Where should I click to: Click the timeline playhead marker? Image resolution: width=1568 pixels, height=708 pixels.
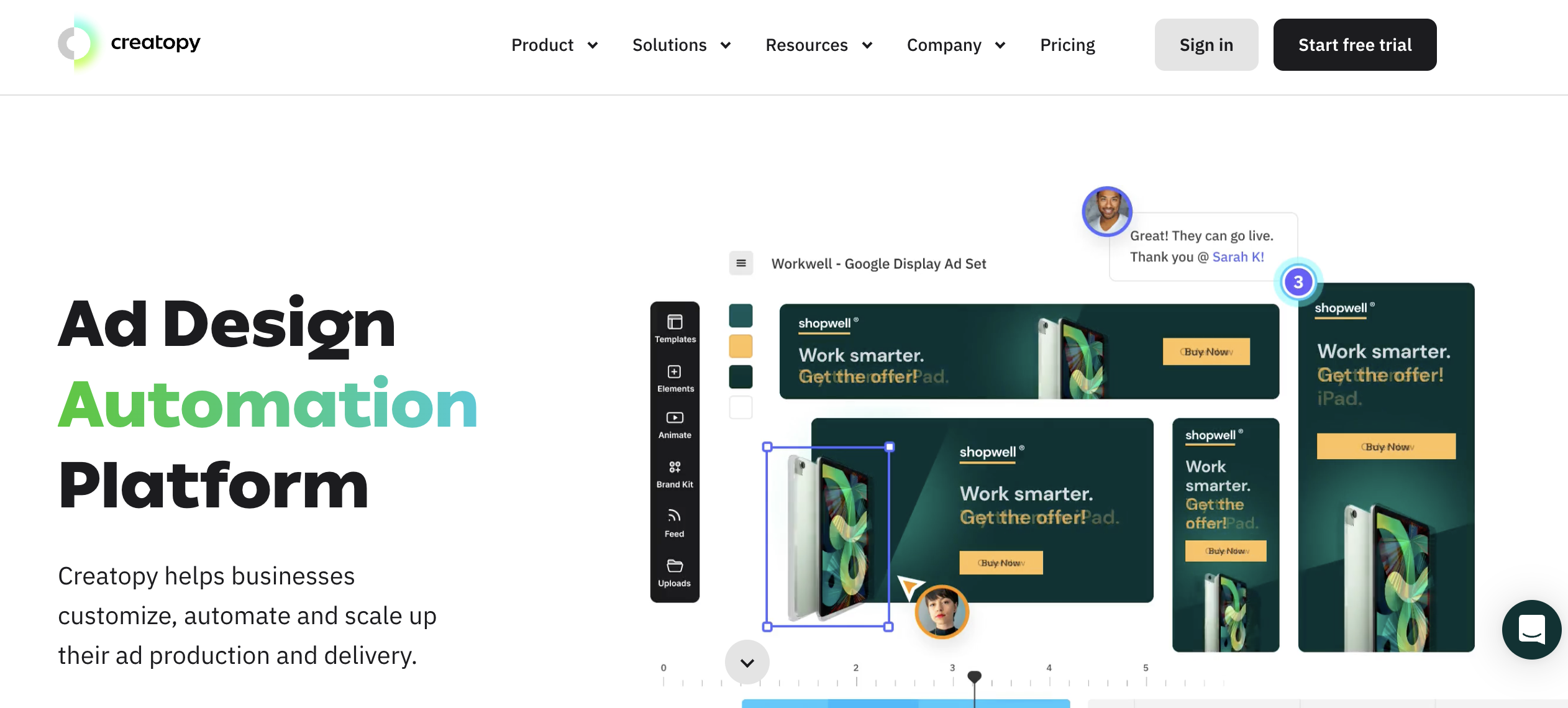click(975, 677)
